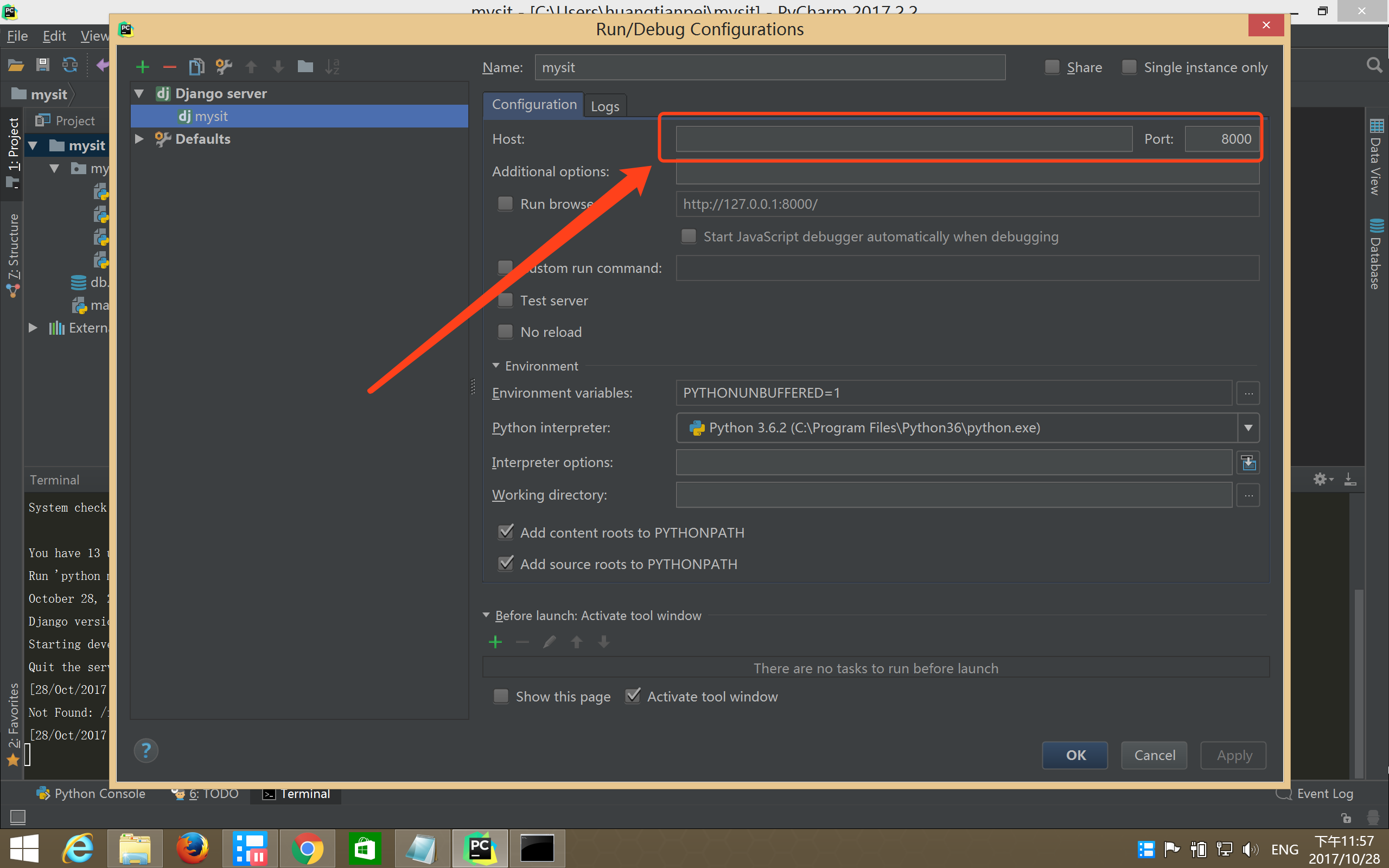The width and height of the screenshot is (1389, 868).
Task: Uncheck Activate tool window
Action: coord(633,697)
